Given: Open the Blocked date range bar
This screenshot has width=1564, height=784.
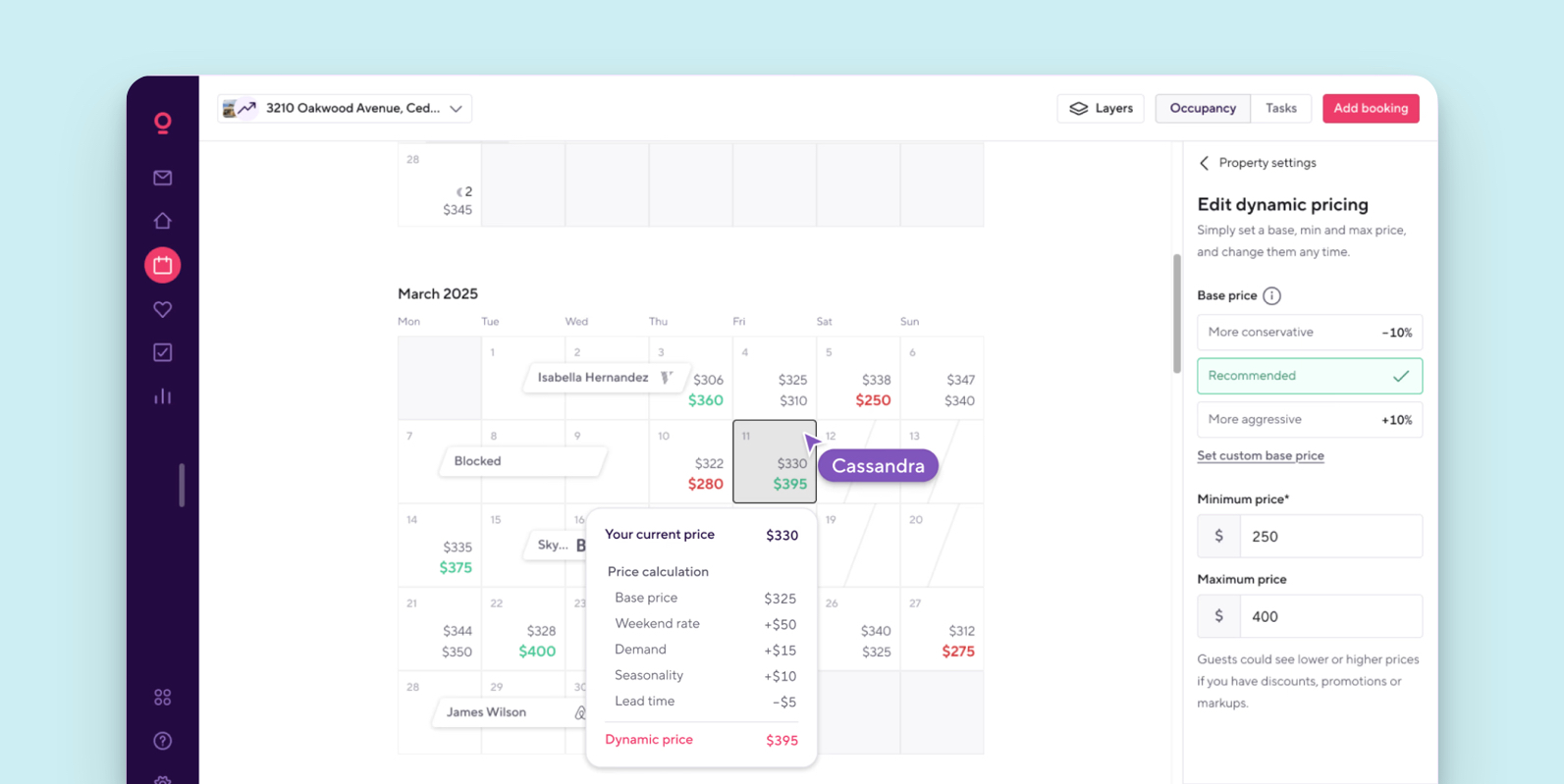Looking at the screenshot, I should point(521,461).
